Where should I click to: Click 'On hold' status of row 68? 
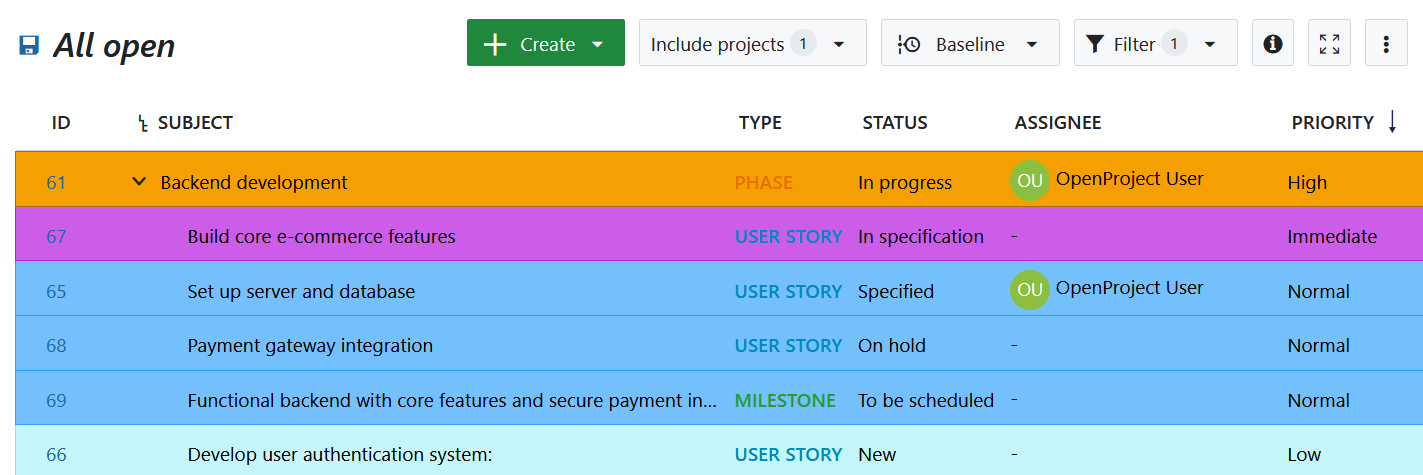891,346
